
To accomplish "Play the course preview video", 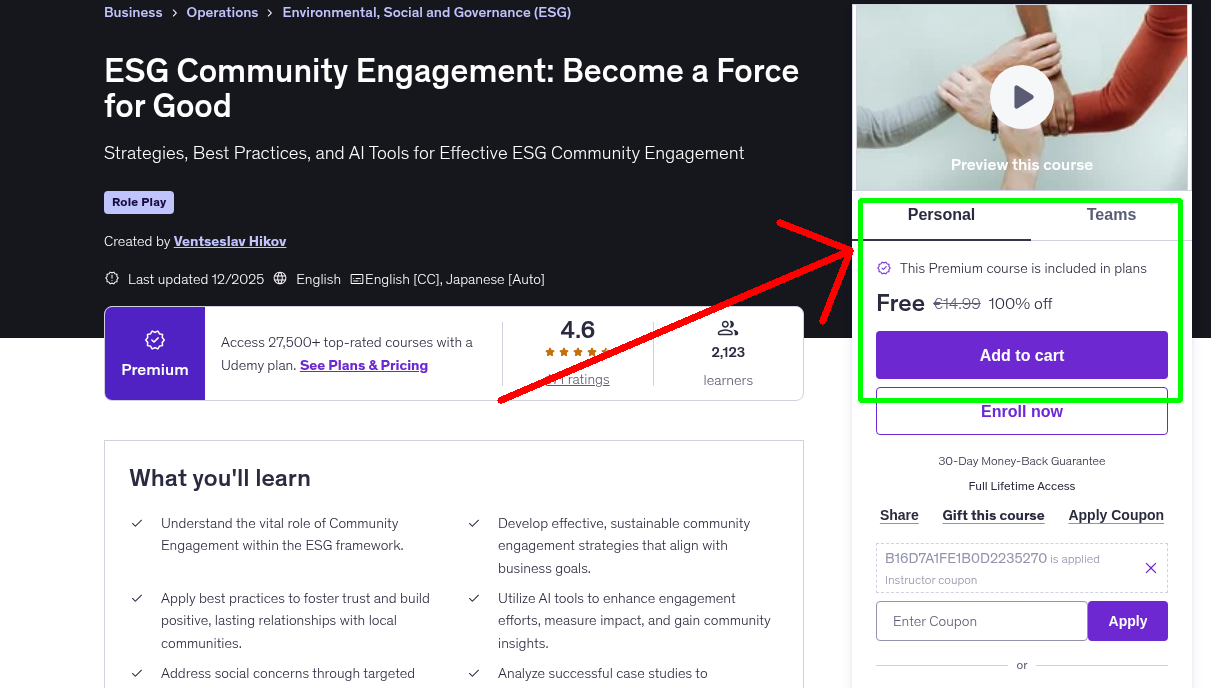I will [1021, 96].
